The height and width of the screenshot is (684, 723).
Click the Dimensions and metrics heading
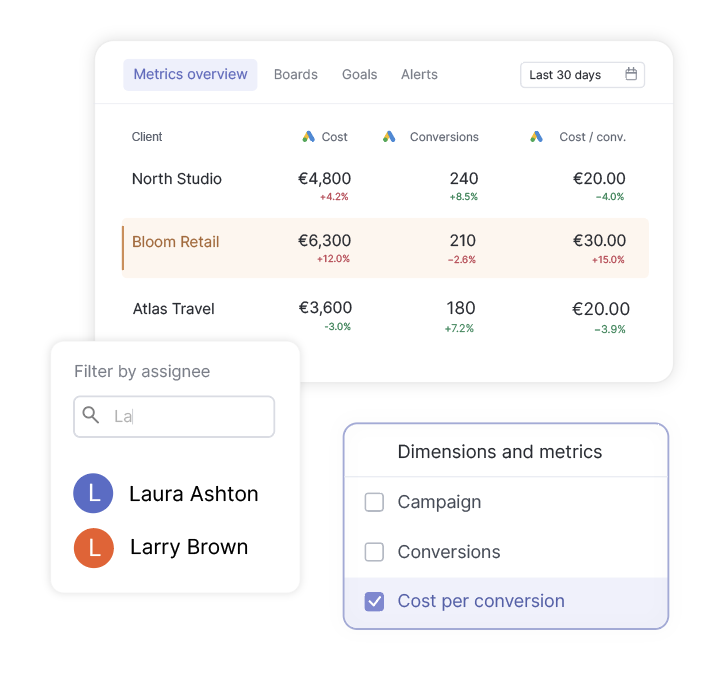point(500,452)
